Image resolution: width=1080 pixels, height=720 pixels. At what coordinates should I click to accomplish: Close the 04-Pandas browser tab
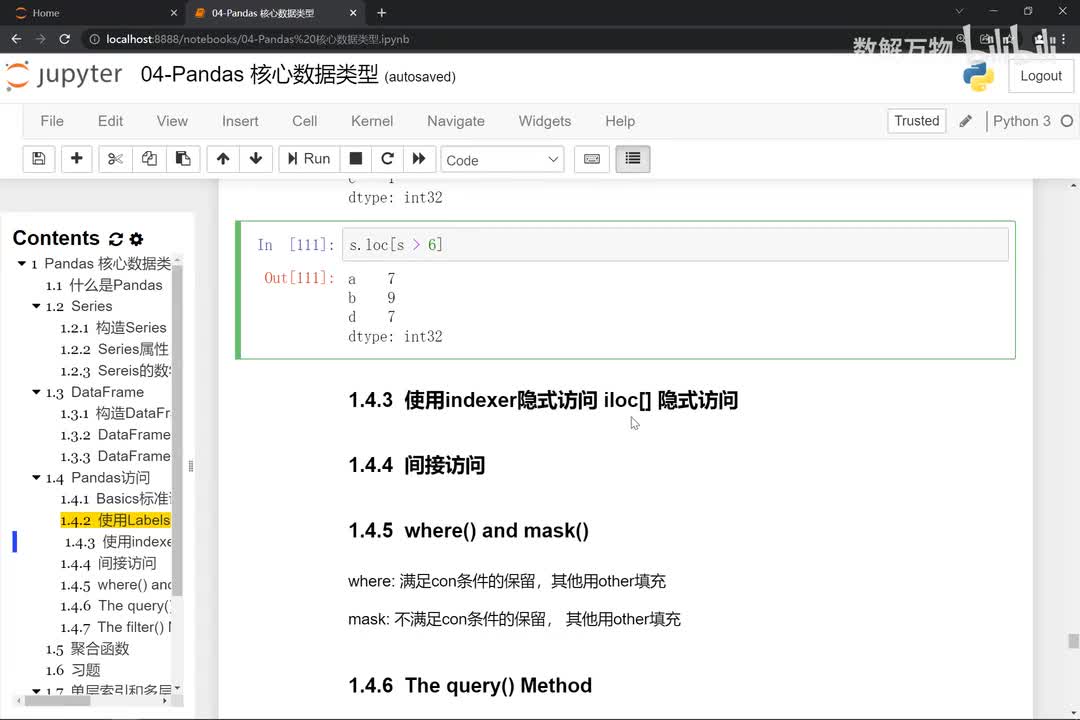(x=353, y=12)
